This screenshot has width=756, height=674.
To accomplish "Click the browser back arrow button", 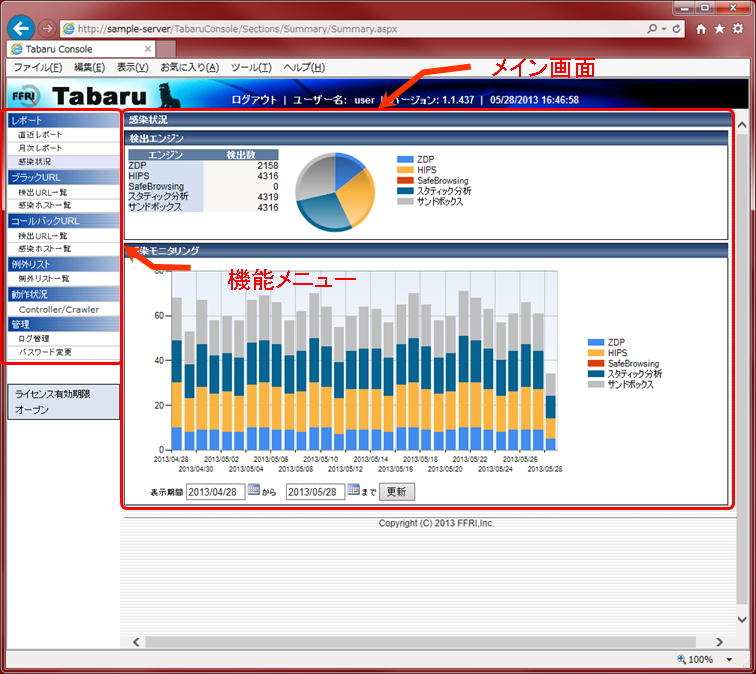I will (20, 29).
